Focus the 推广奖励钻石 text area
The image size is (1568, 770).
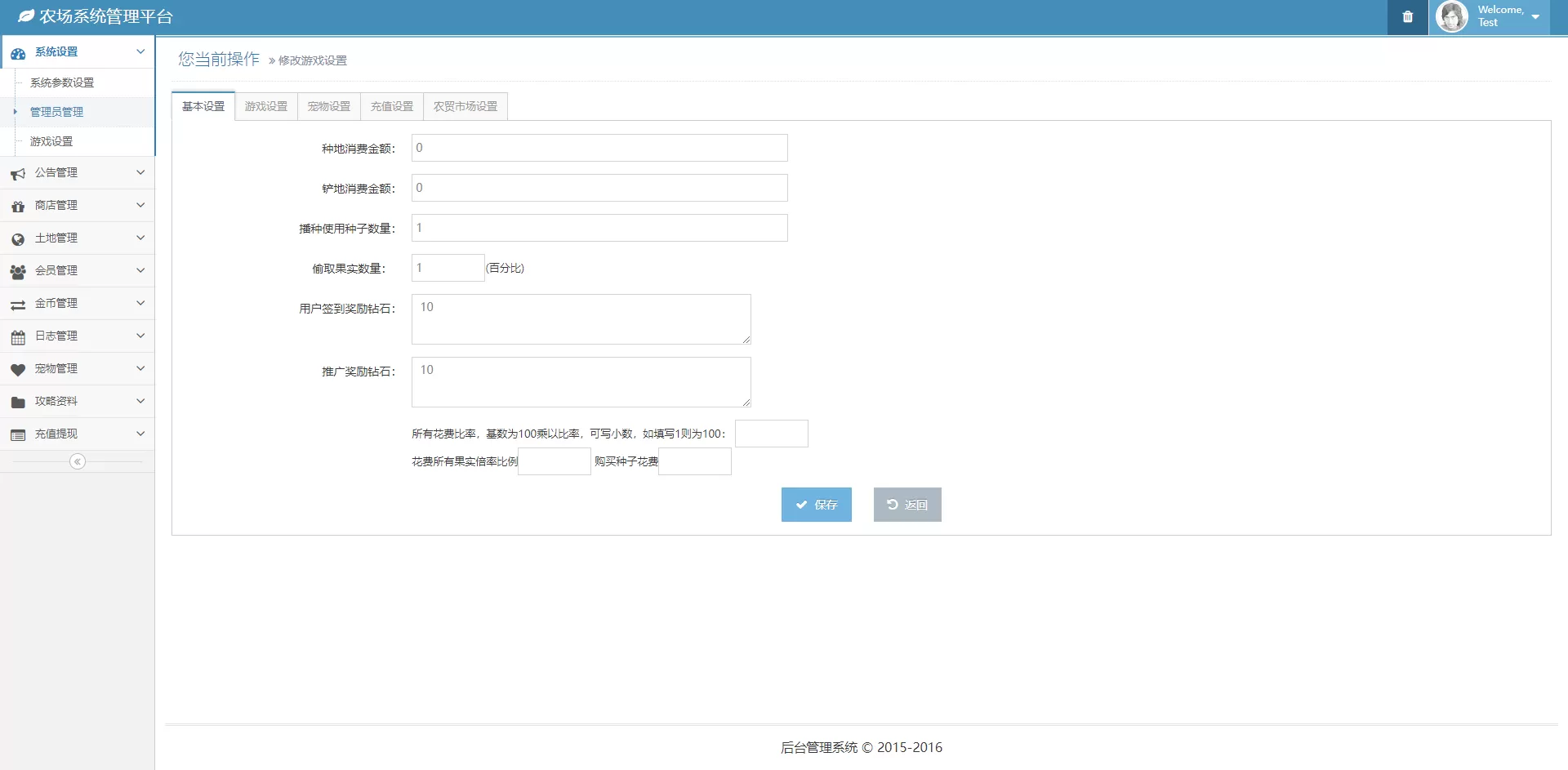[581, 382]
